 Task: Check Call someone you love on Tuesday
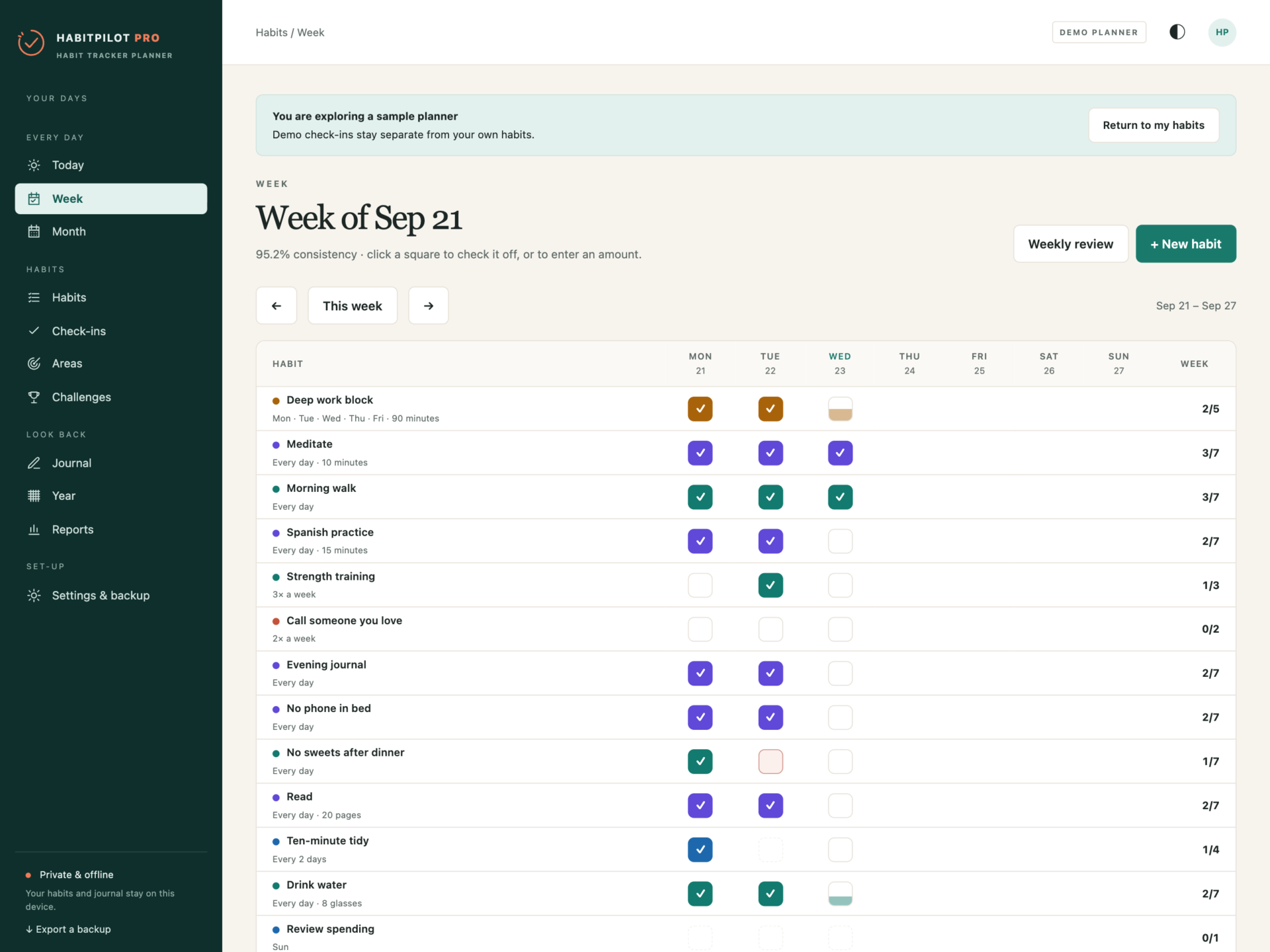click(770, 629)
